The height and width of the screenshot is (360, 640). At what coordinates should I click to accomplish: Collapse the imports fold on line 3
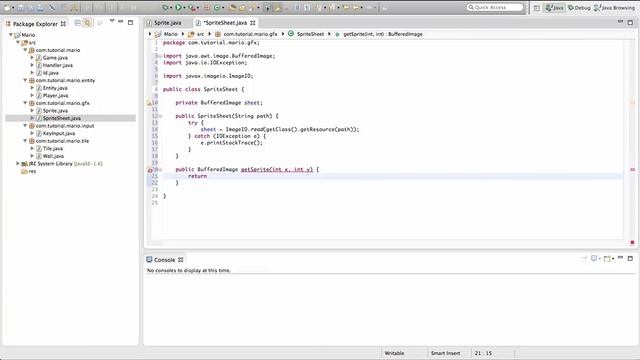pyautogui.click(x=160, y=56)
